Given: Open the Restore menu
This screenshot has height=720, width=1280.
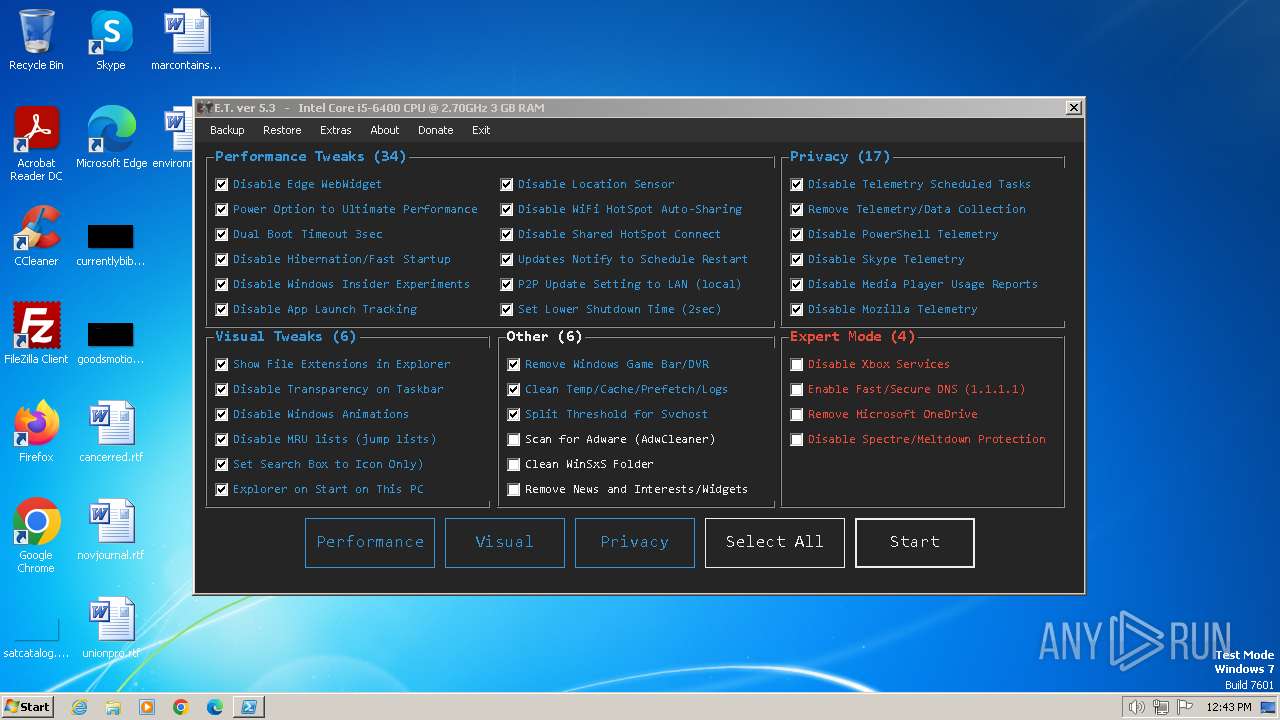Looking at the screenshot, I should [282, 130].
